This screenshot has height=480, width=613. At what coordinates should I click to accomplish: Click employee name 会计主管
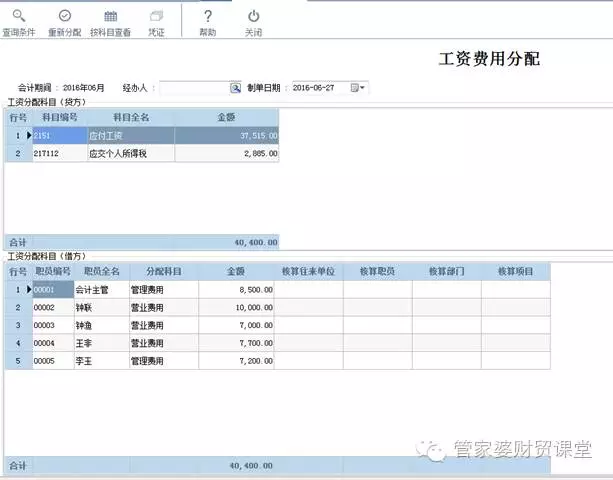102,290
